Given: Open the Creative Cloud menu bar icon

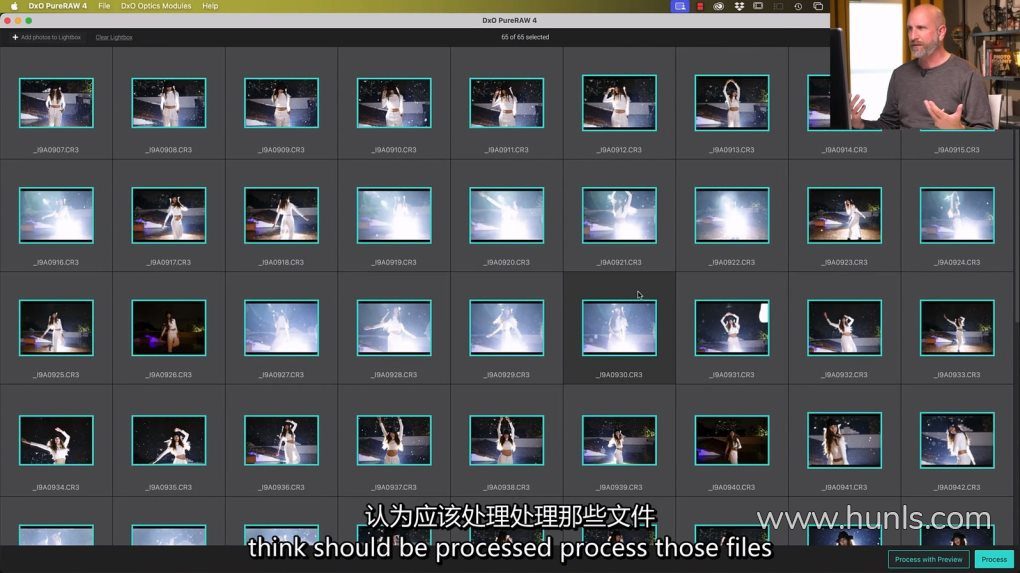Looking at the screenshot, I should (719, 6).
